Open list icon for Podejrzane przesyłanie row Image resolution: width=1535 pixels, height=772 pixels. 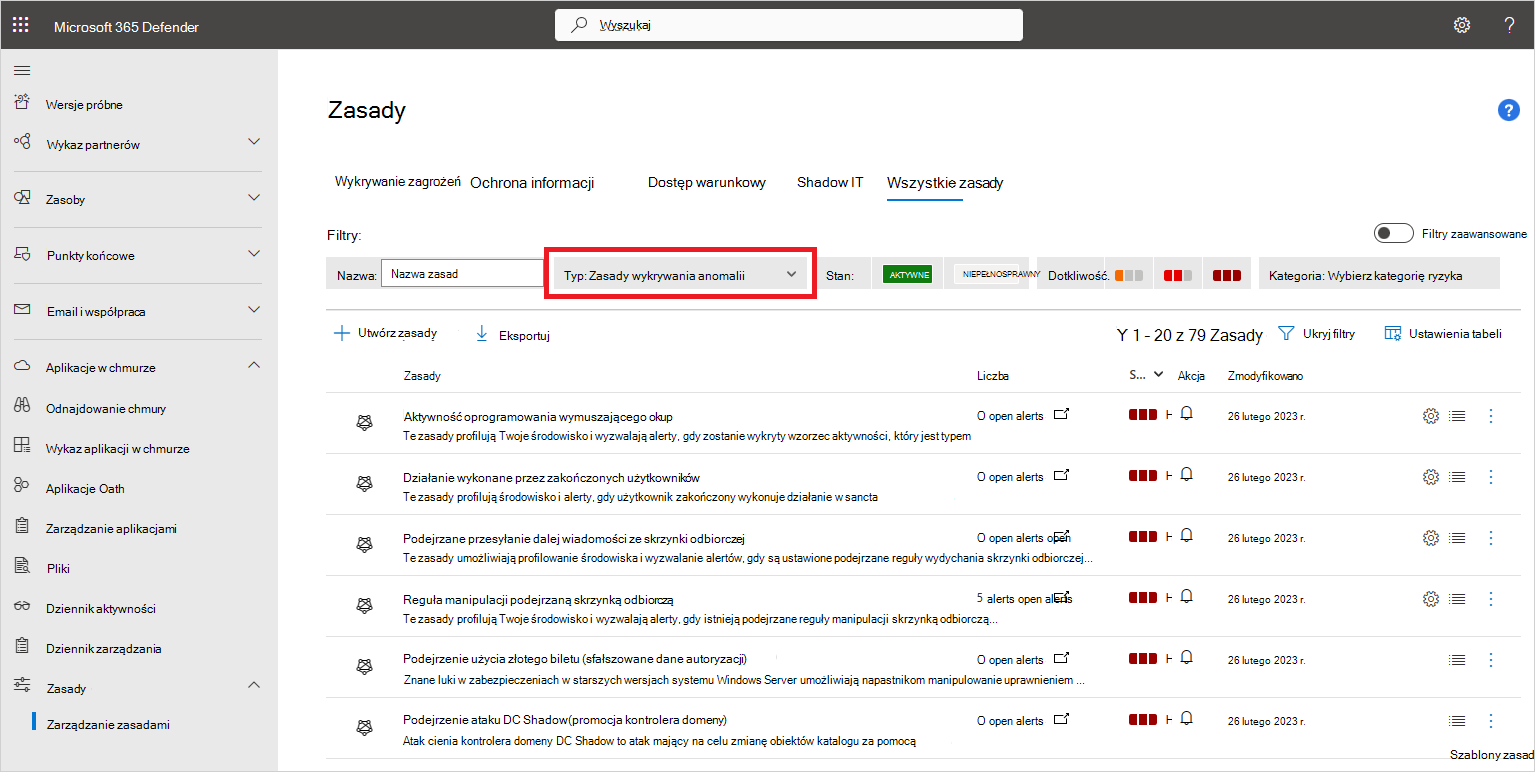click(1457, 538)
